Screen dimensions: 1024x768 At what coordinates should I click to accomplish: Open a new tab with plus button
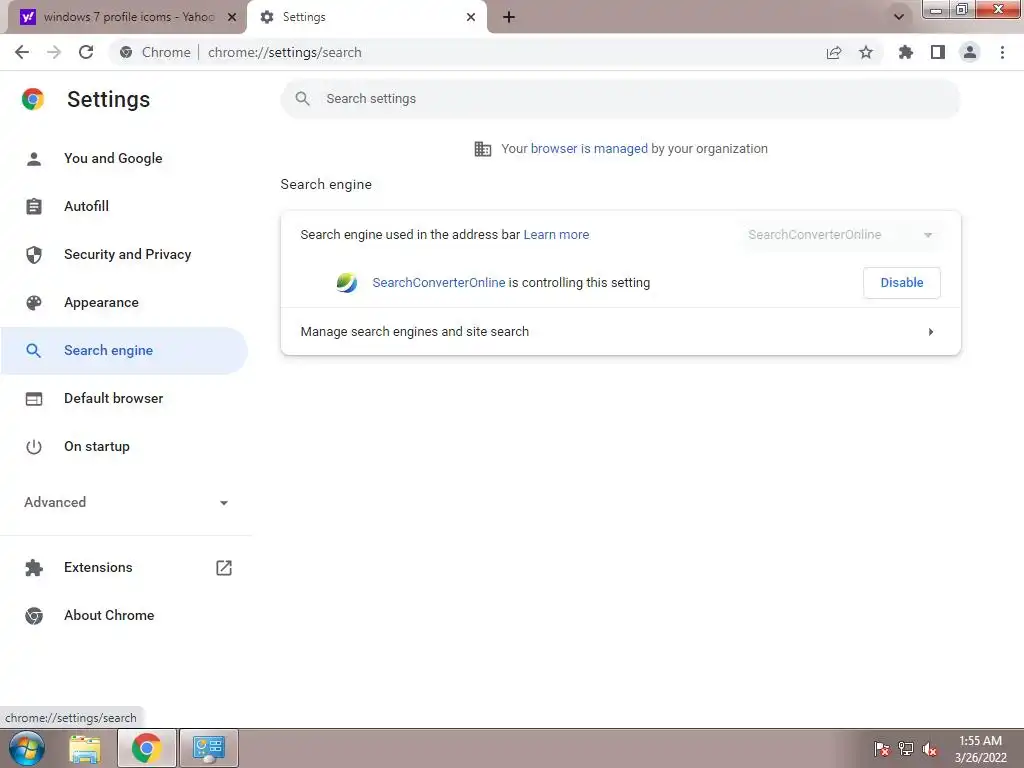point(509,17)
